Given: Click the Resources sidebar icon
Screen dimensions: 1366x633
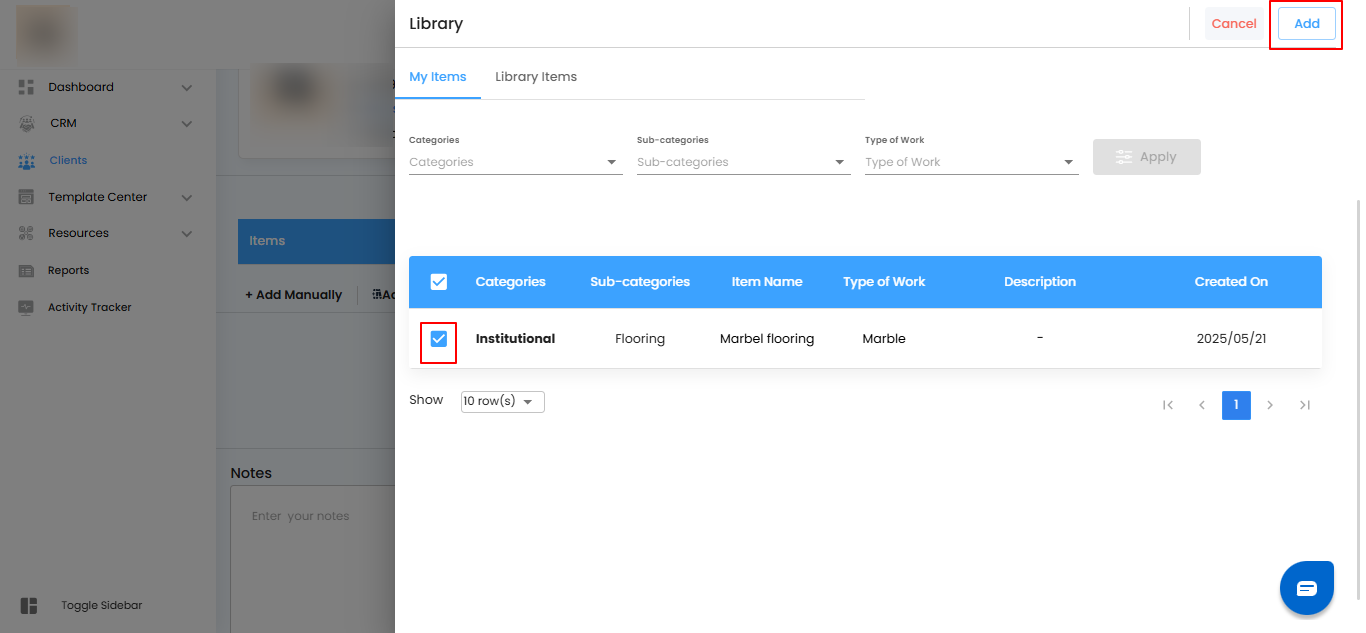Looking at the screenshot, I should [x=27, y=234].
